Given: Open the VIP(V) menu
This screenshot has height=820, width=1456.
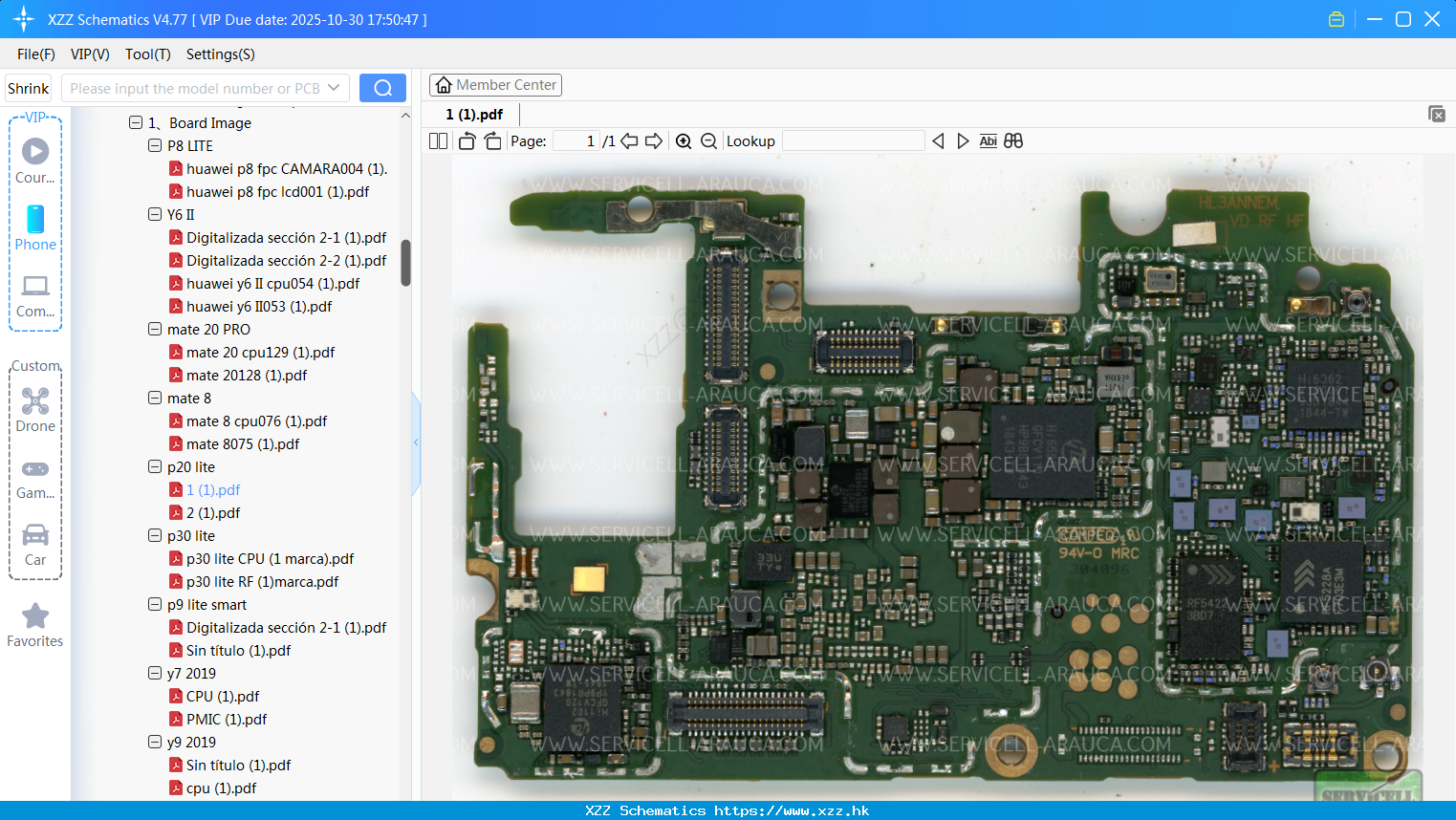Looking at the screenshot, I should [x=90, y=54].
